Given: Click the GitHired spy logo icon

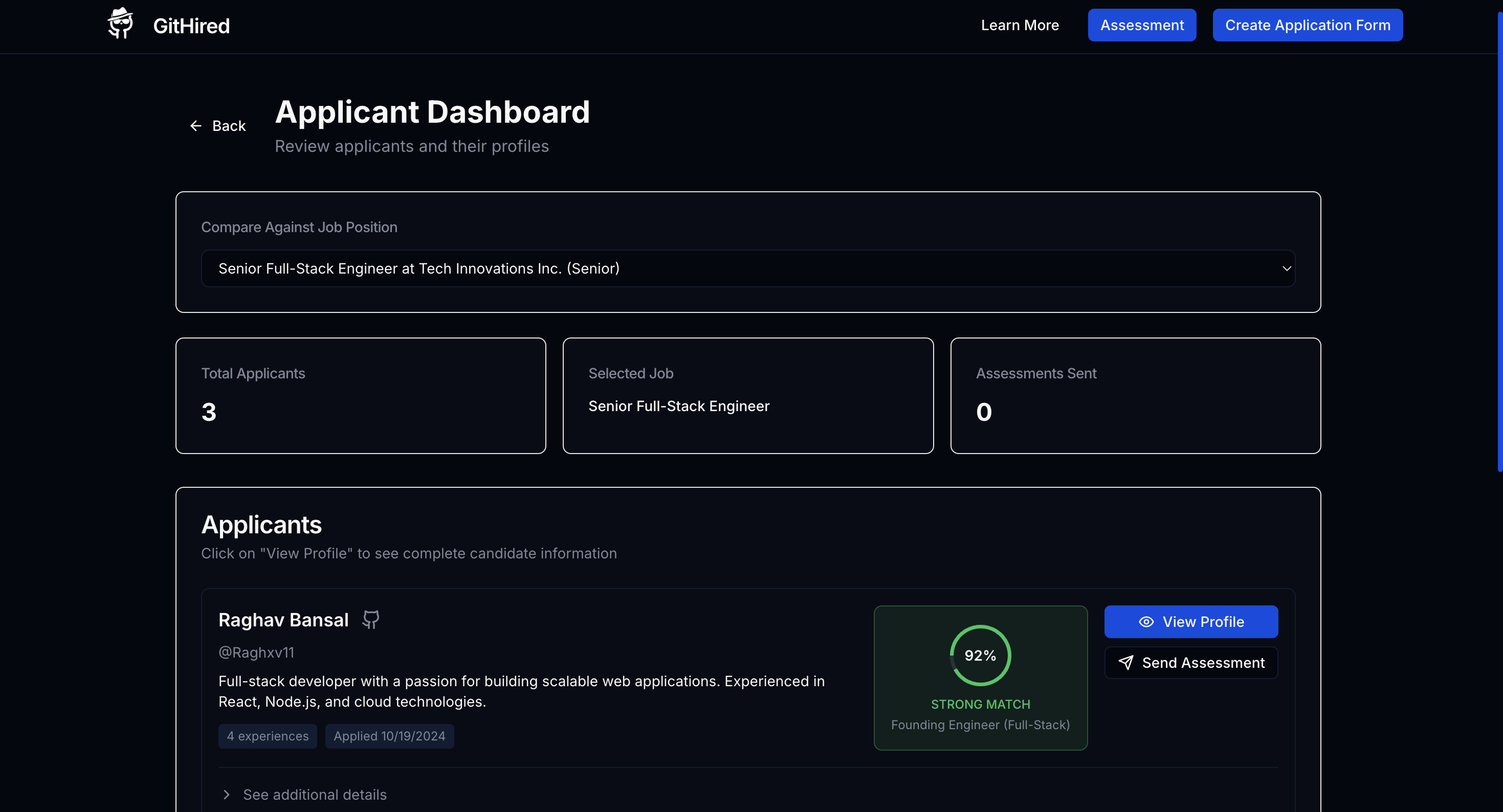Looking at the screenshot, I should tap(120, 24).
